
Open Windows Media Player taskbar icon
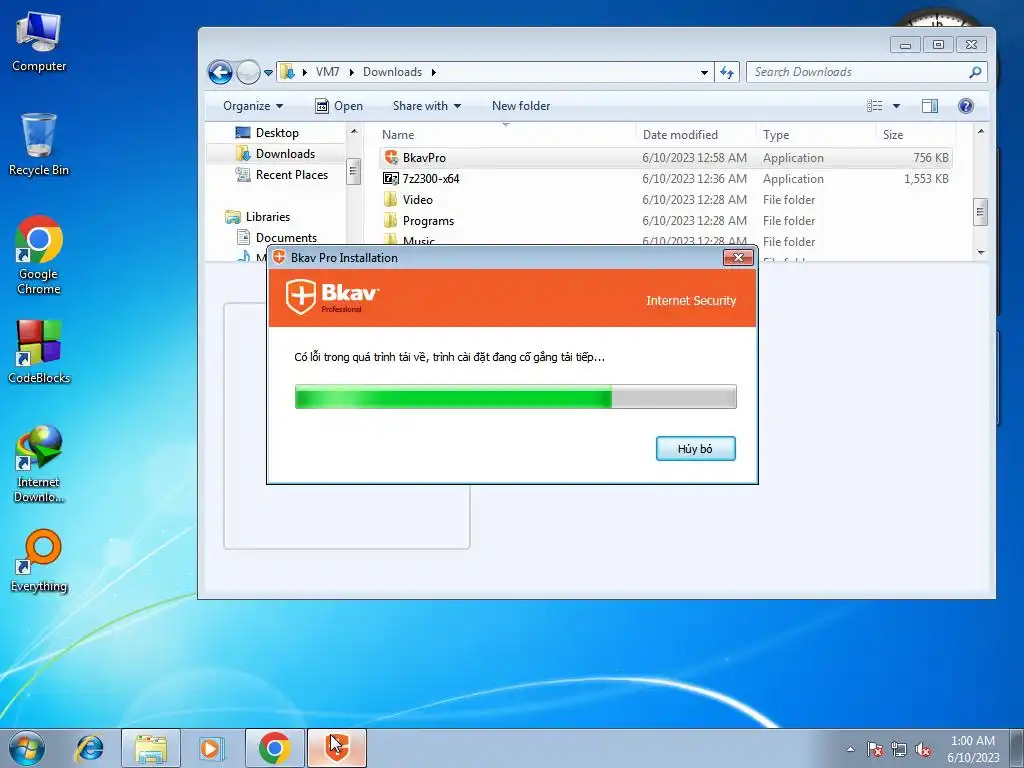[x=212, y=748]
